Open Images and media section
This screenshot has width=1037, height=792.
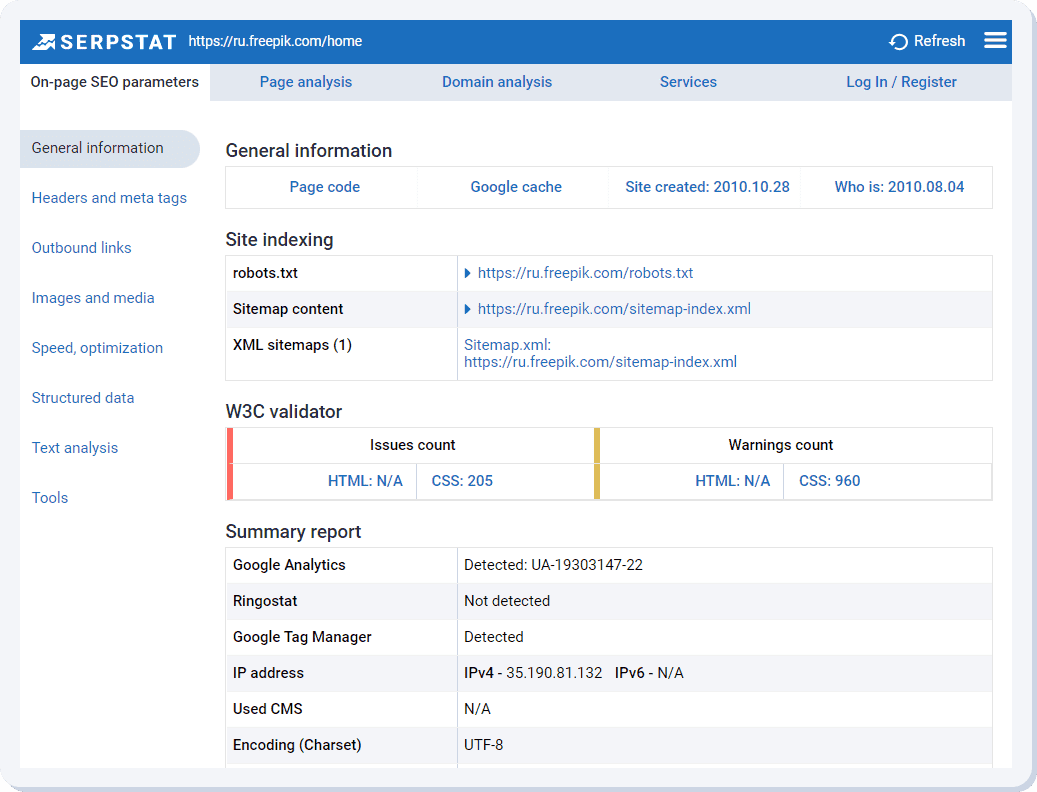click(93, 298)
